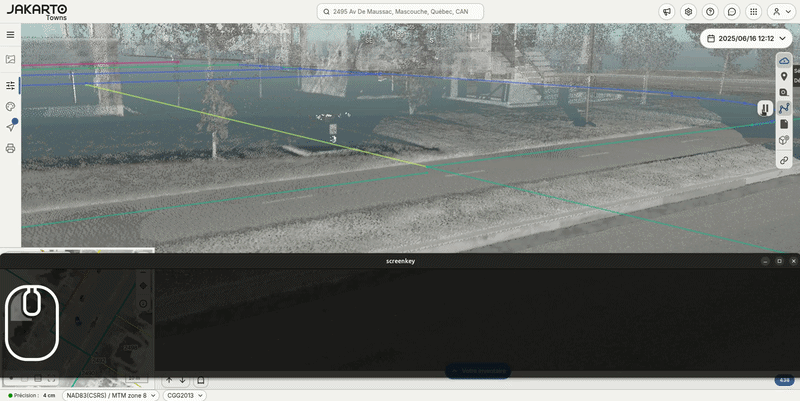
Task: Select the location pin tool
Action: pos(784,77)
